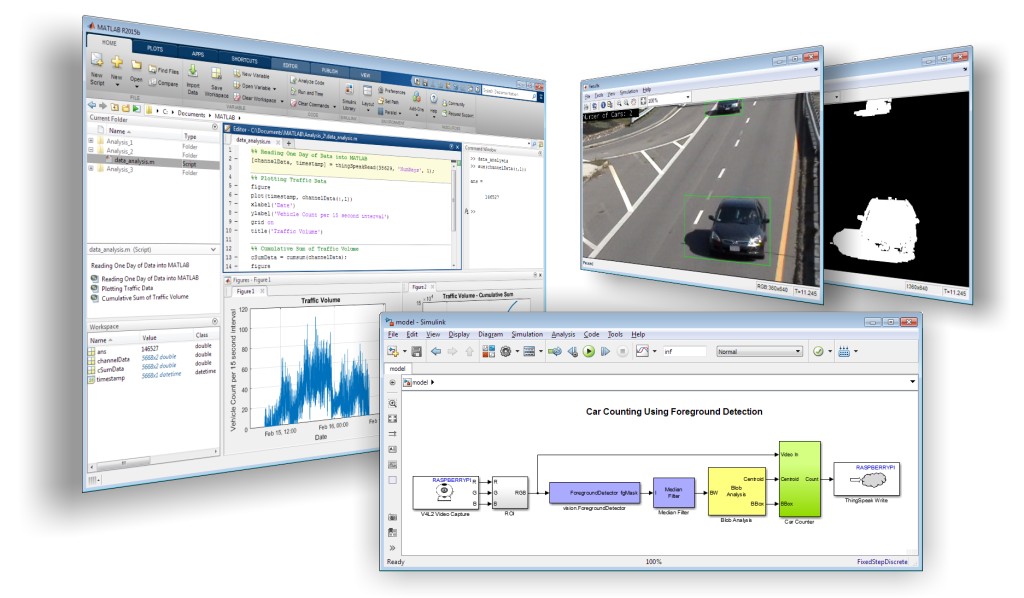Open Library Browser in Simulink toolbar
Viewport: 1024px width, 598px height.
[488, 351]
